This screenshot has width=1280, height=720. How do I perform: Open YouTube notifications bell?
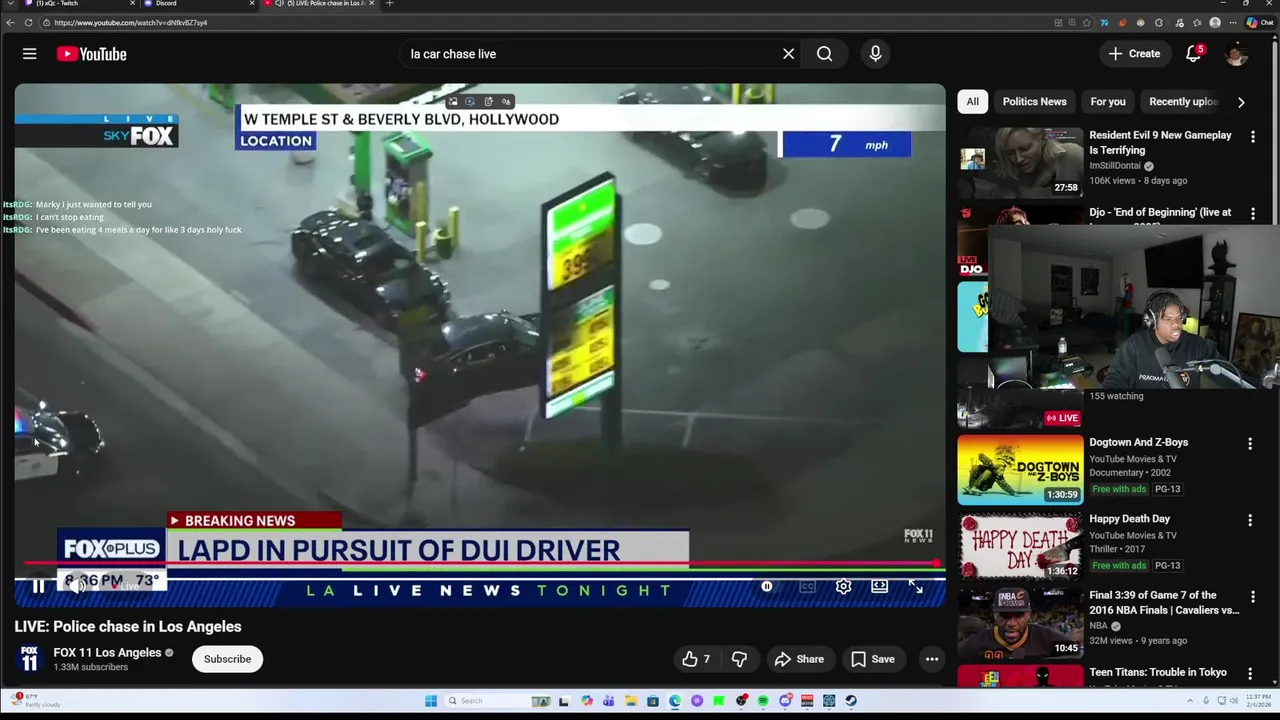pyautogui.click(x=1193, y=54)
